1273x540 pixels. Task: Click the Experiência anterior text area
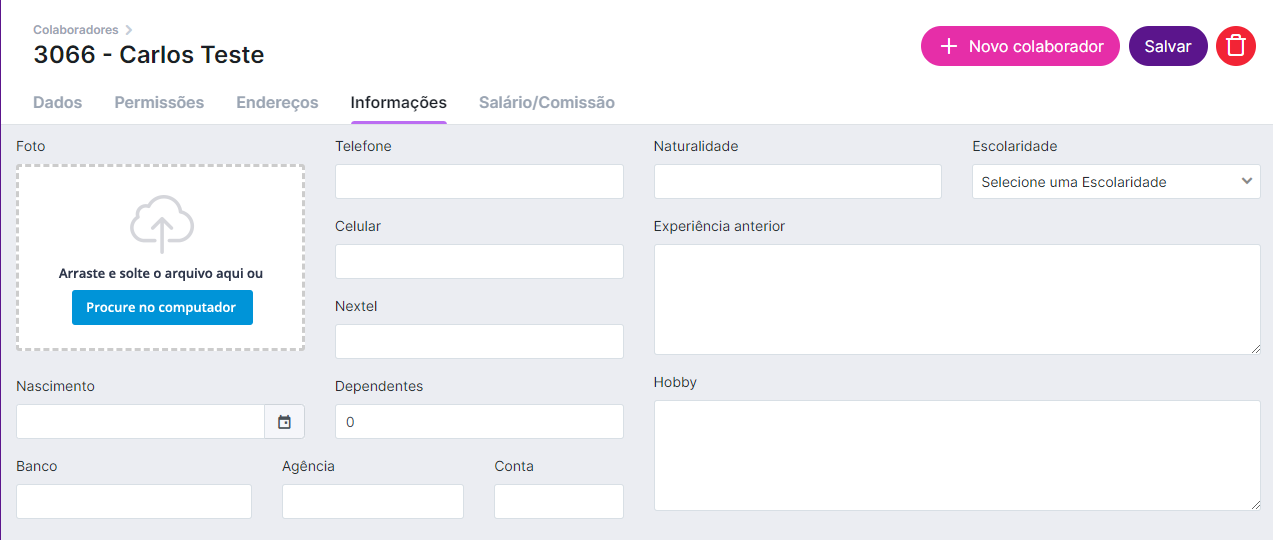pos(957,299)
